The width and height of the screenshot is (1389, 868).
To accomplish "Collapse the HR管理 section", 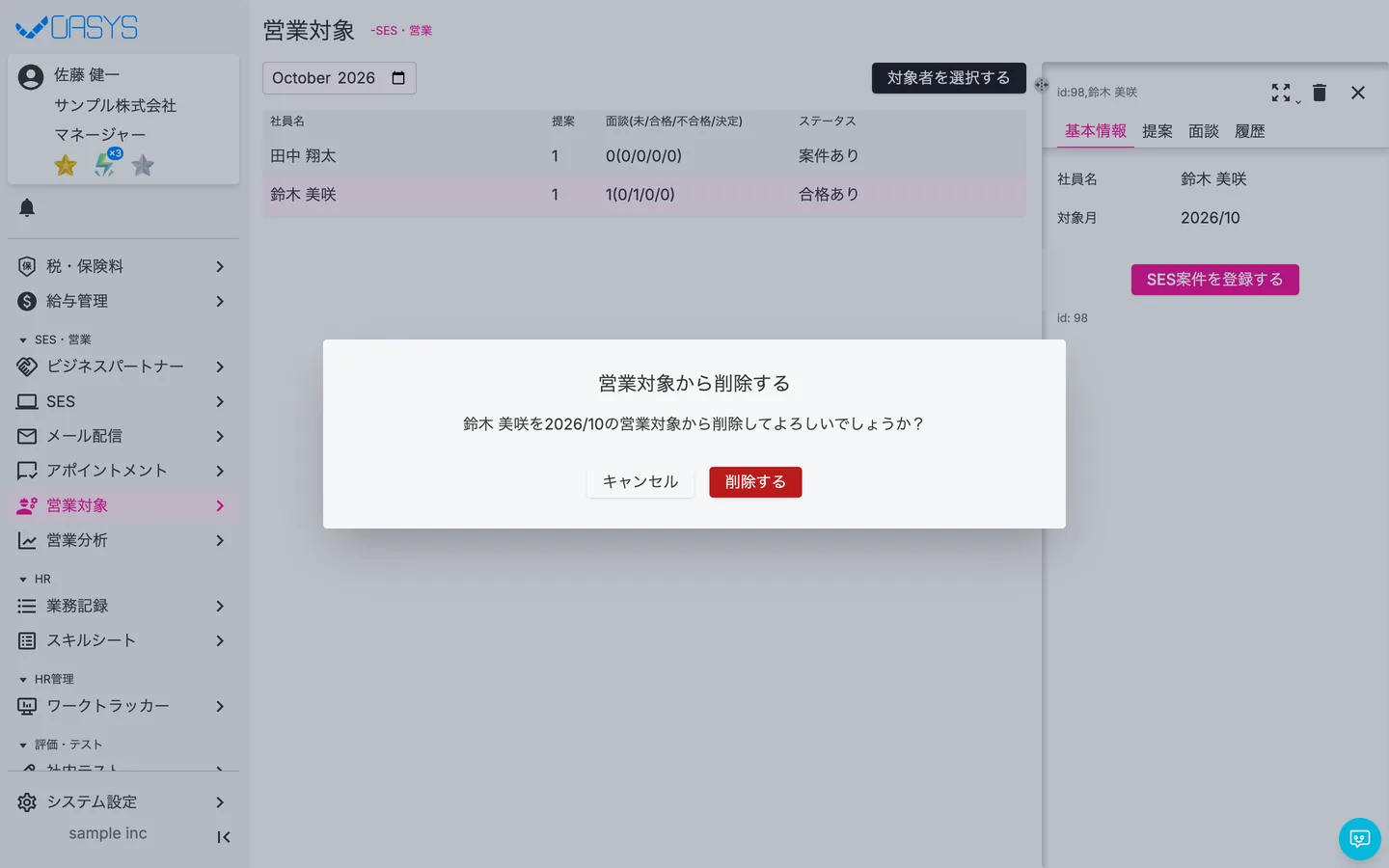I will click(x=46, y=679).
